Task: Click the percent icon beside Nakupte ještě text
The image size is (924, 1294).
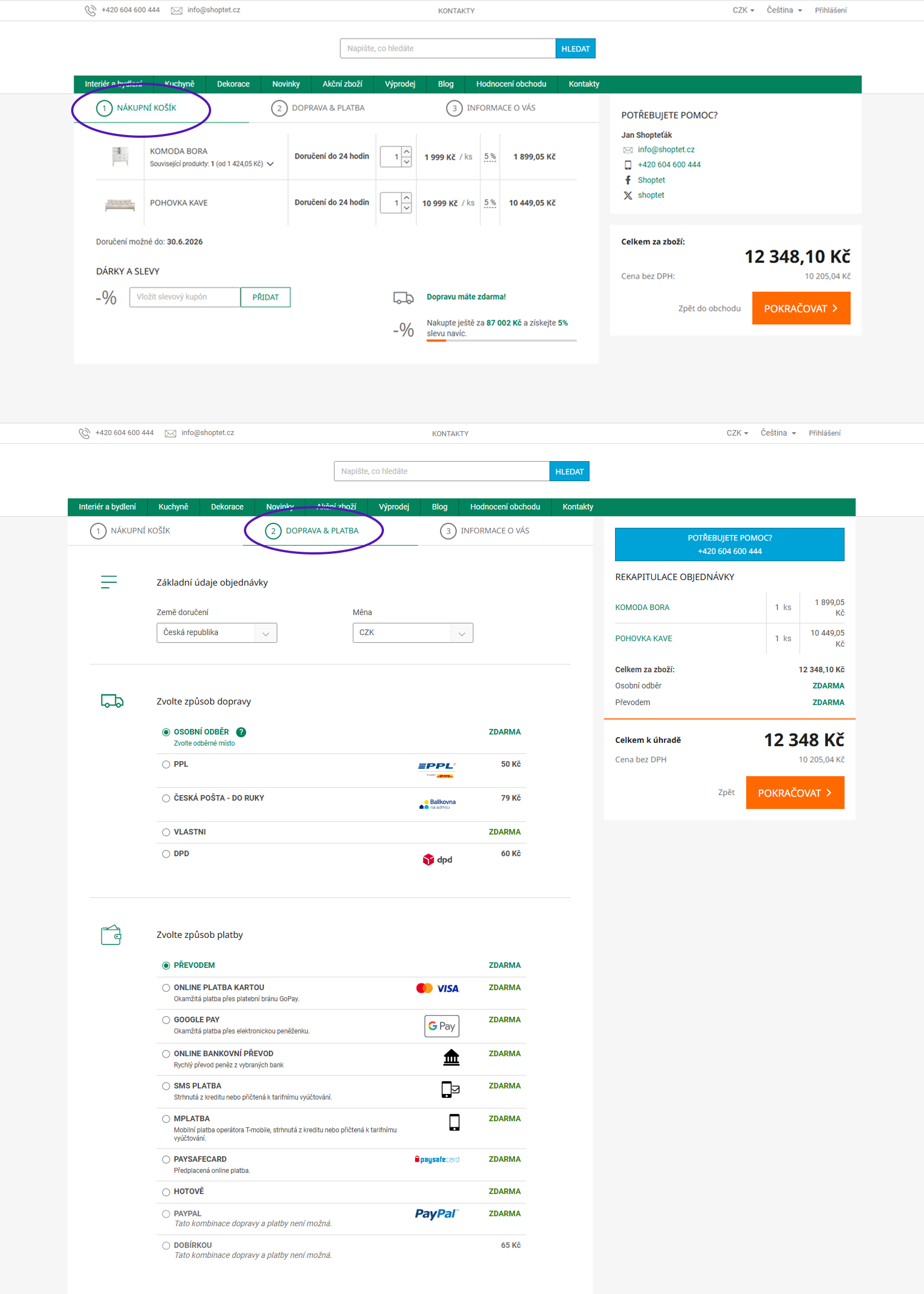Action: pos(403,329)
